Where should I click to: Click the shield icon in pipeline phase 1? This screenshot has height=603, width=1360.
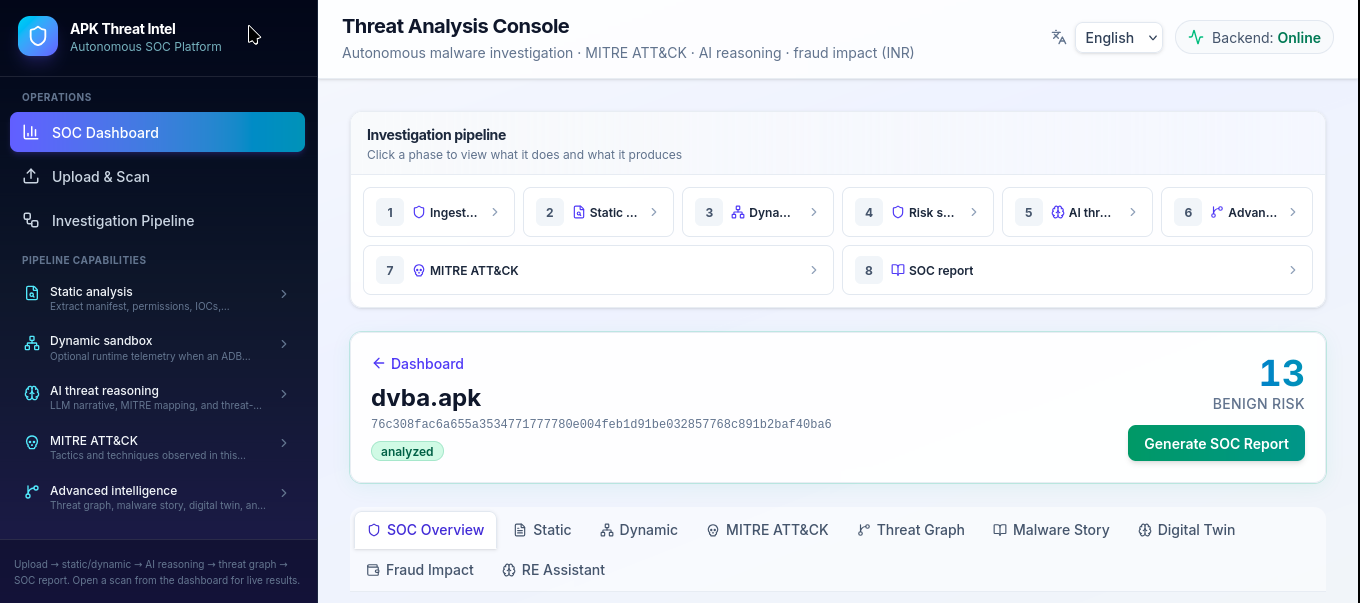(419, 212)
